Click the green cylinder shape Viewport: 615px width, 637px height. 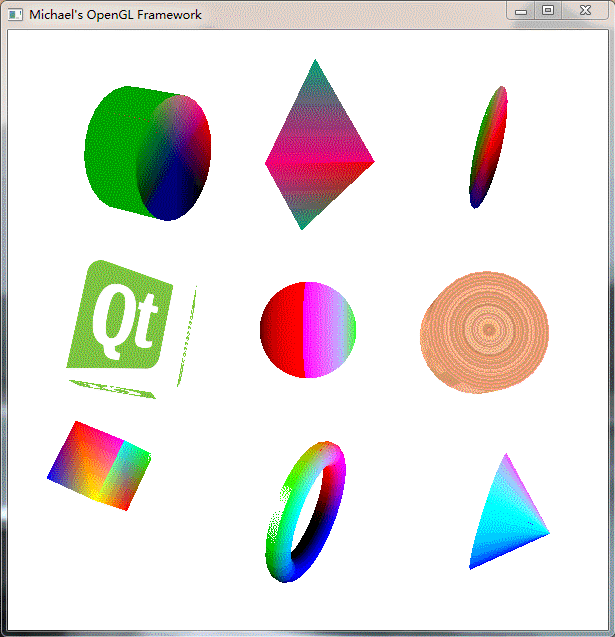[x=147, y=154]
